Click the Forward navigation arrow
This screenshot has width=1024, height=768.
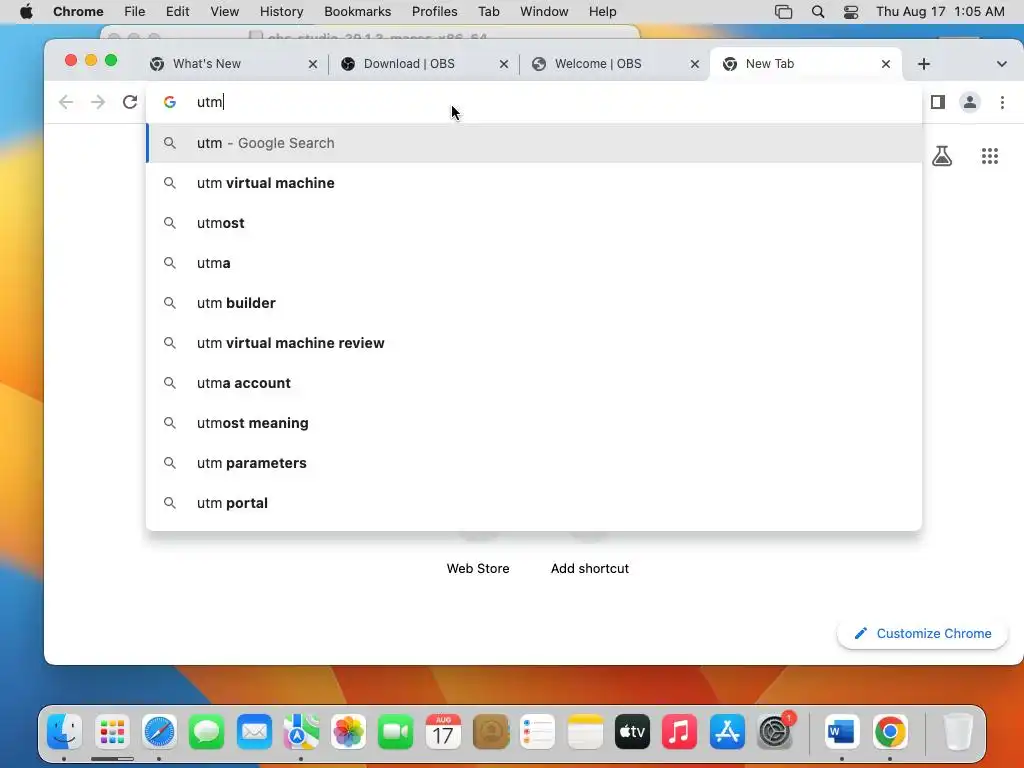coord(98,102)
